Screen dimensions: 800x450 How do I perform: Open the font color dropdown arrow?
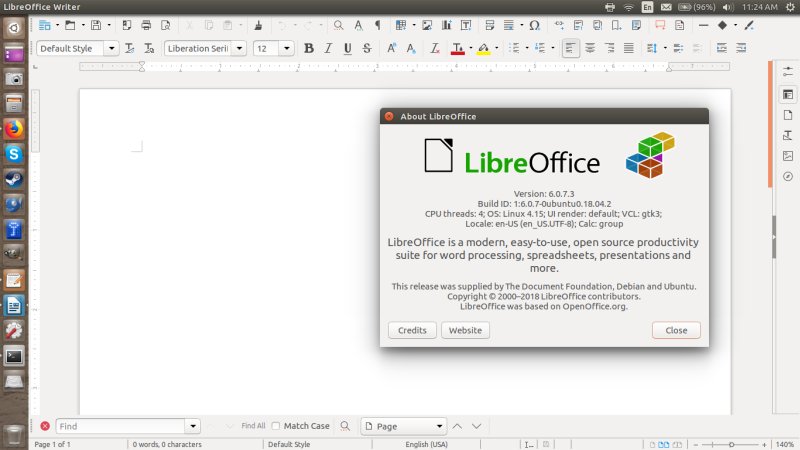pyautogui.click(x=470, y=48)
